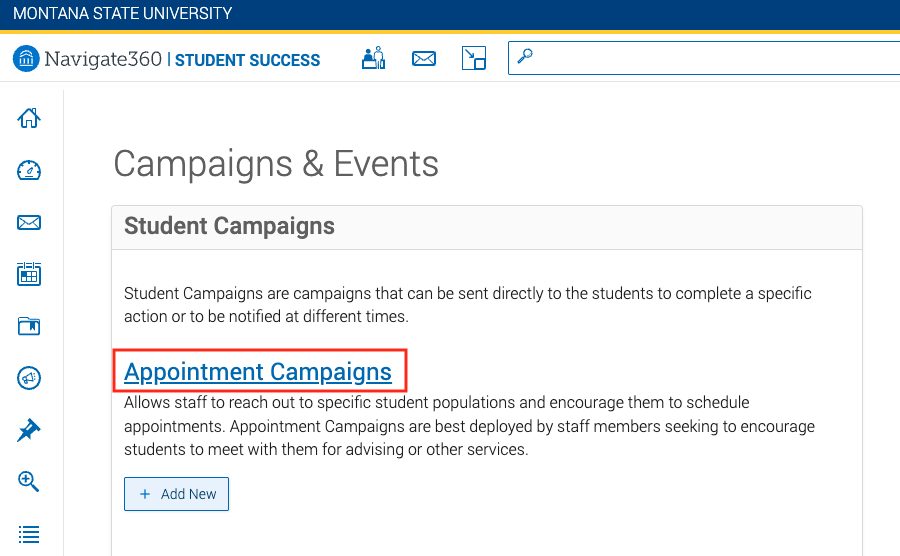The height and width of the screenshot is (556, 900).
Task: Click the Montana State University banner text
Action: point(122,13)
